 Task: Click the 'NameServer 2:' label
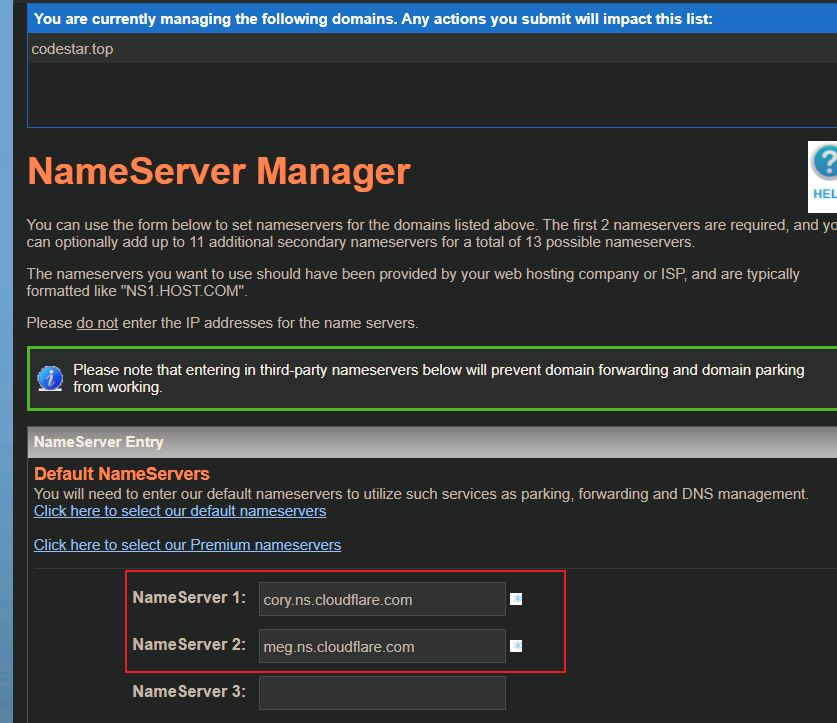[x=189, y=645]
